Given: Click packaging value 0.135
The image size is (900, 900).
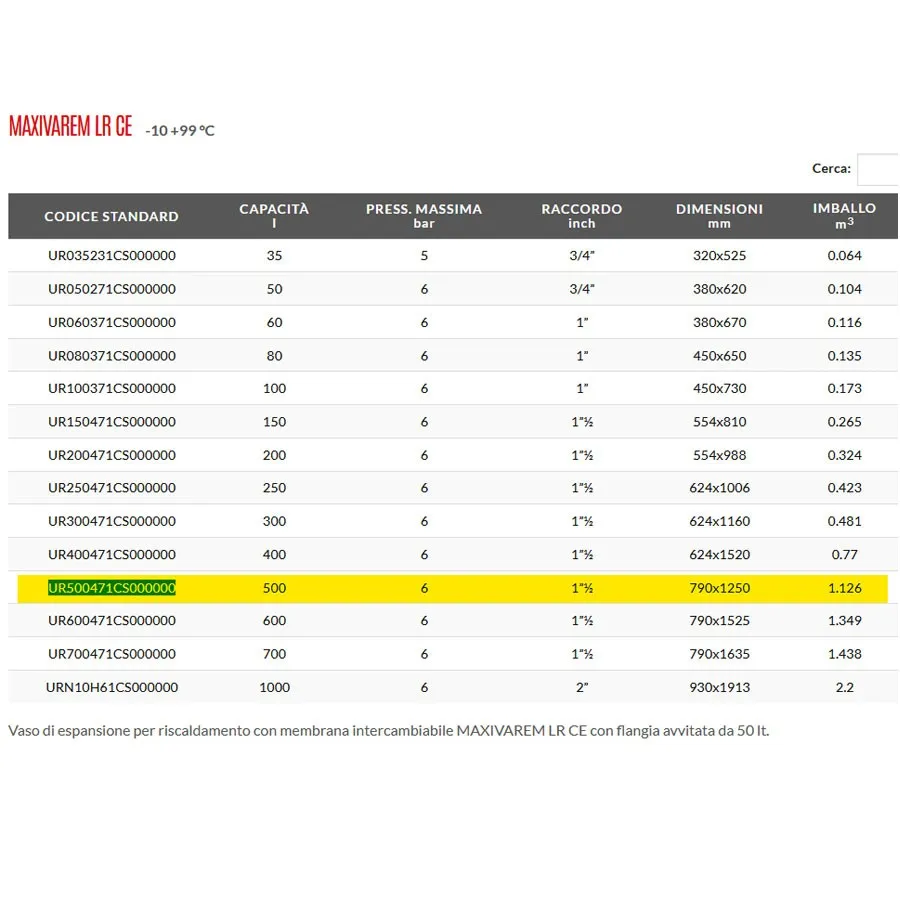Looking at the screenshot, I should click(x=844, y=355).
